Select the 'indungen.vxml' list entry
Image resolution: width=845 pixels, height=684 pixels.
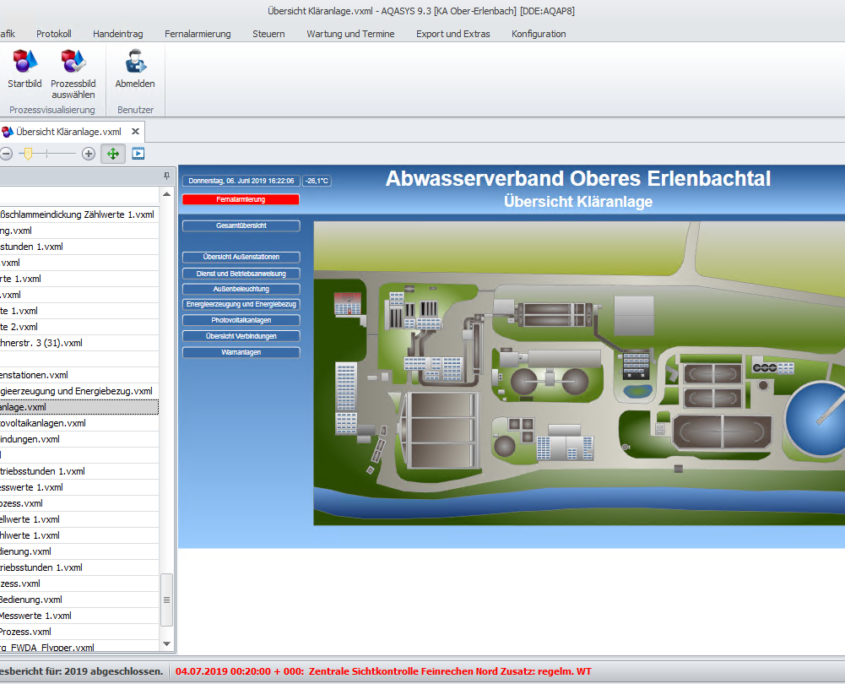tap(79, 439)
